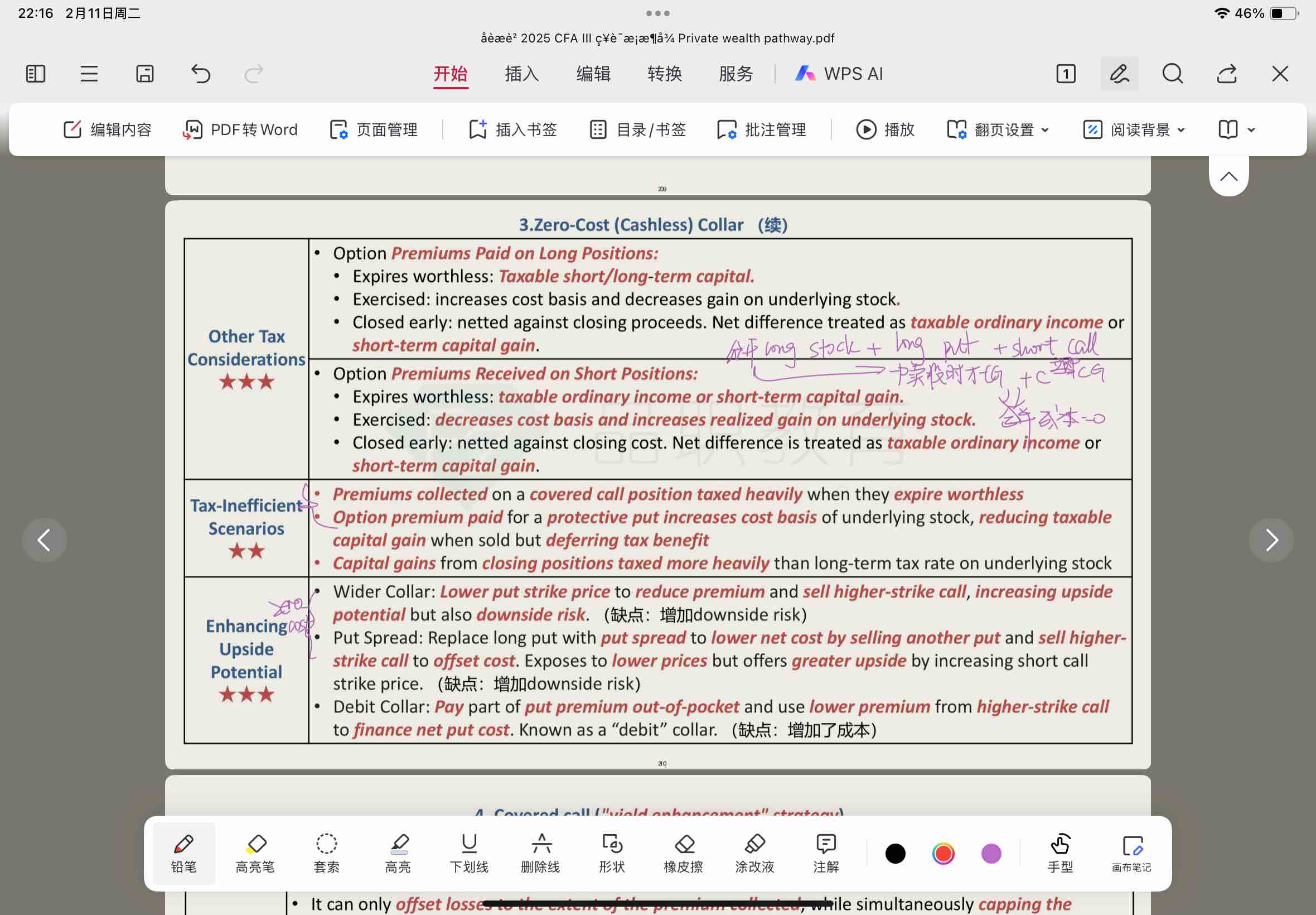
Task: Switch to the 服务 tab
Action: click(736, 74)
